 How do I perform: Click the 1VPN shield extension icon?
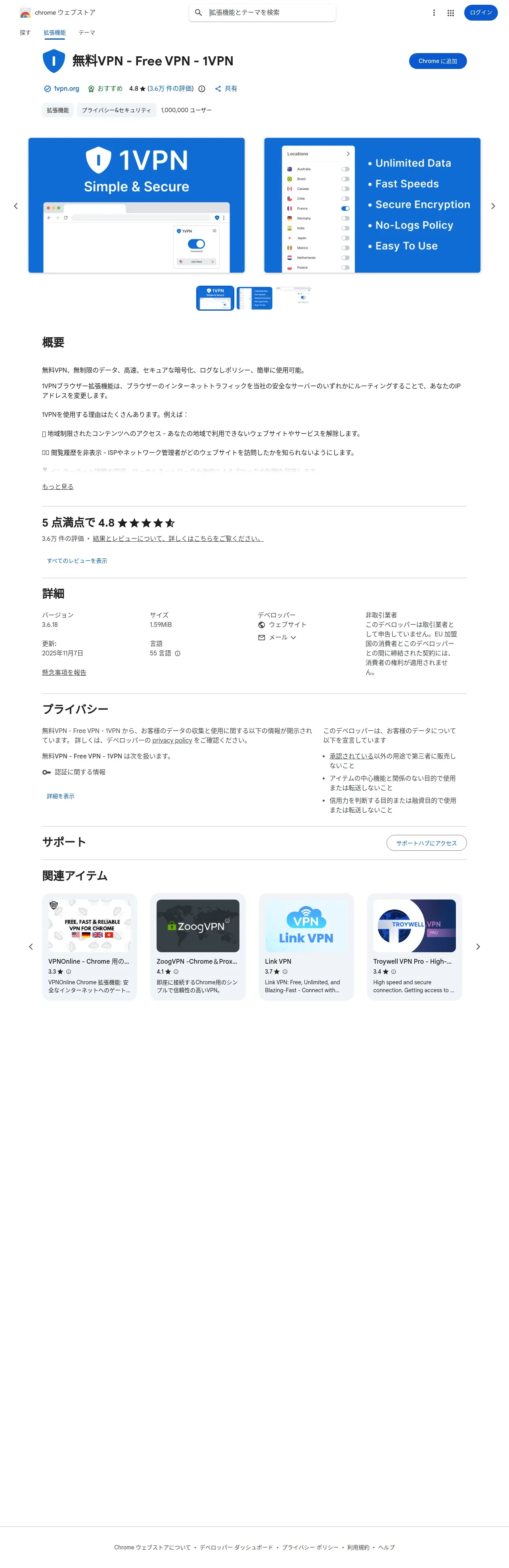54,61
